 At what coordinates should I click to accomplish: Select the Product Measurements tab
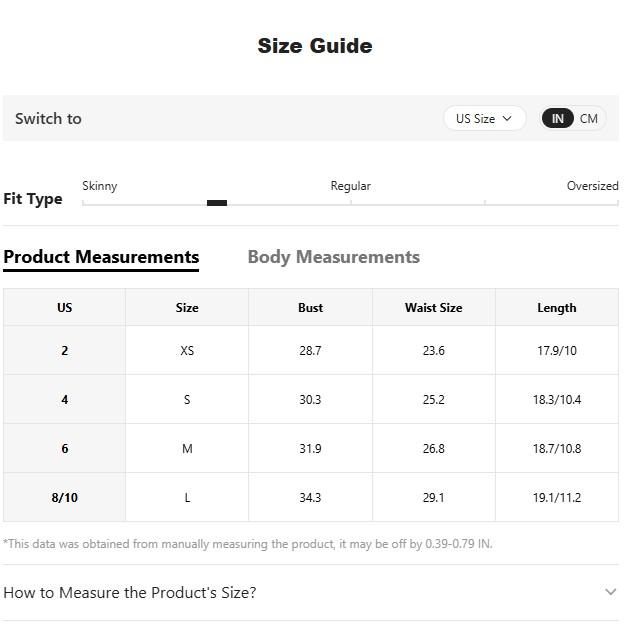coord(101,257)
